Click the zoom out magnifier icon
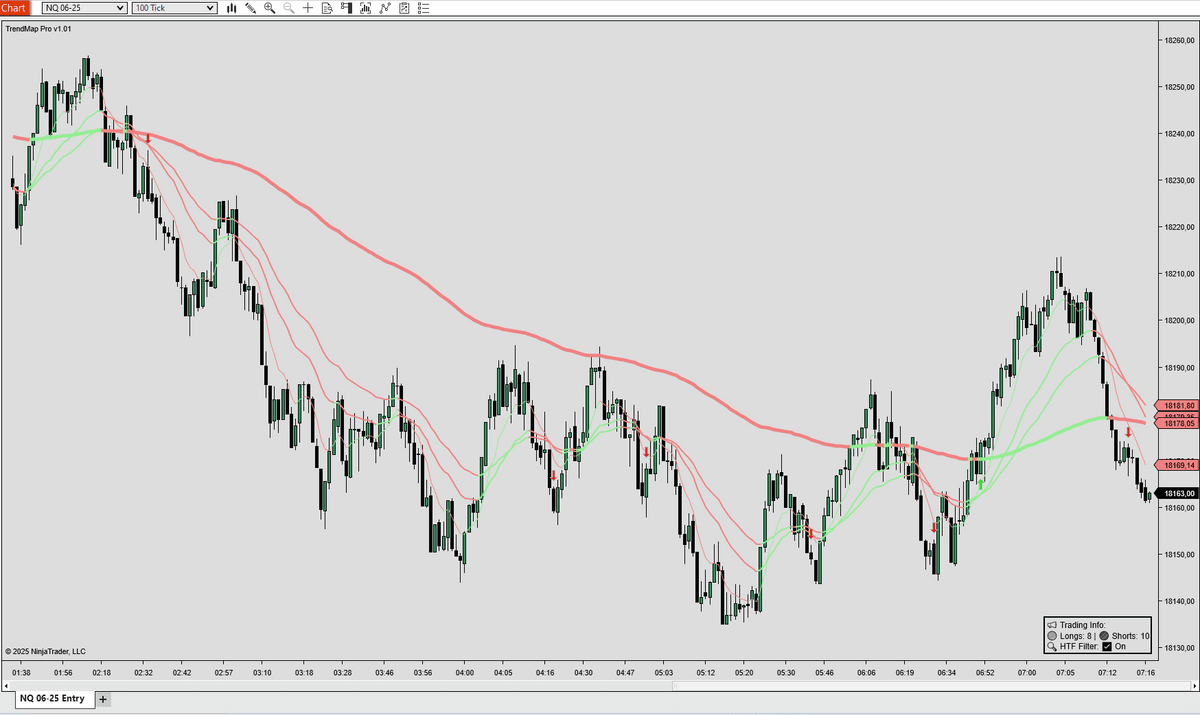This screenshot has width=1200, height=715. pyautogui.click(x=289, y=8)
